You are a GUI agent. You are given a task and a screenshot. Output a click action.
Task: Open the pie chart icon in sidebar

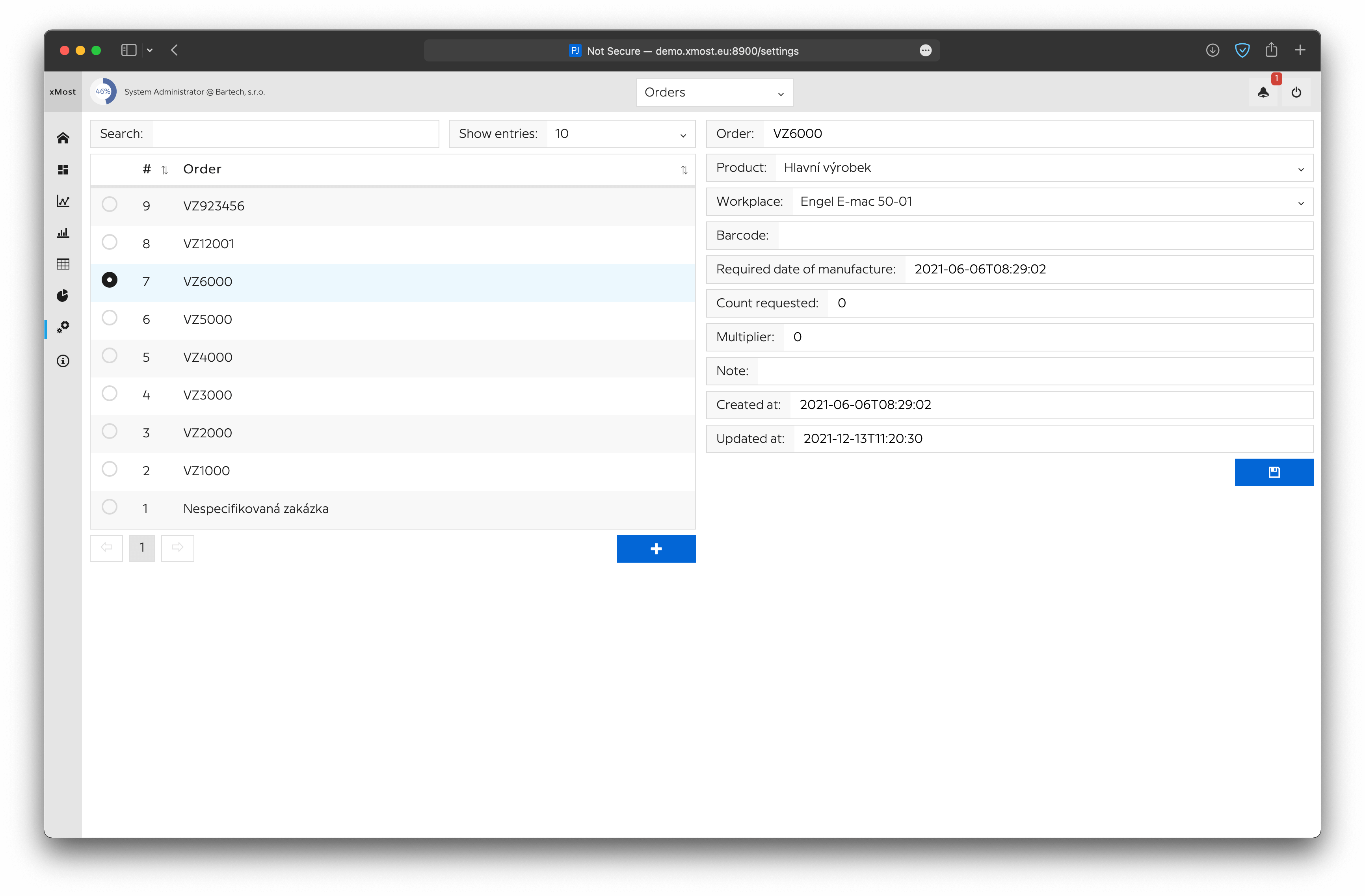click(63, 296)
